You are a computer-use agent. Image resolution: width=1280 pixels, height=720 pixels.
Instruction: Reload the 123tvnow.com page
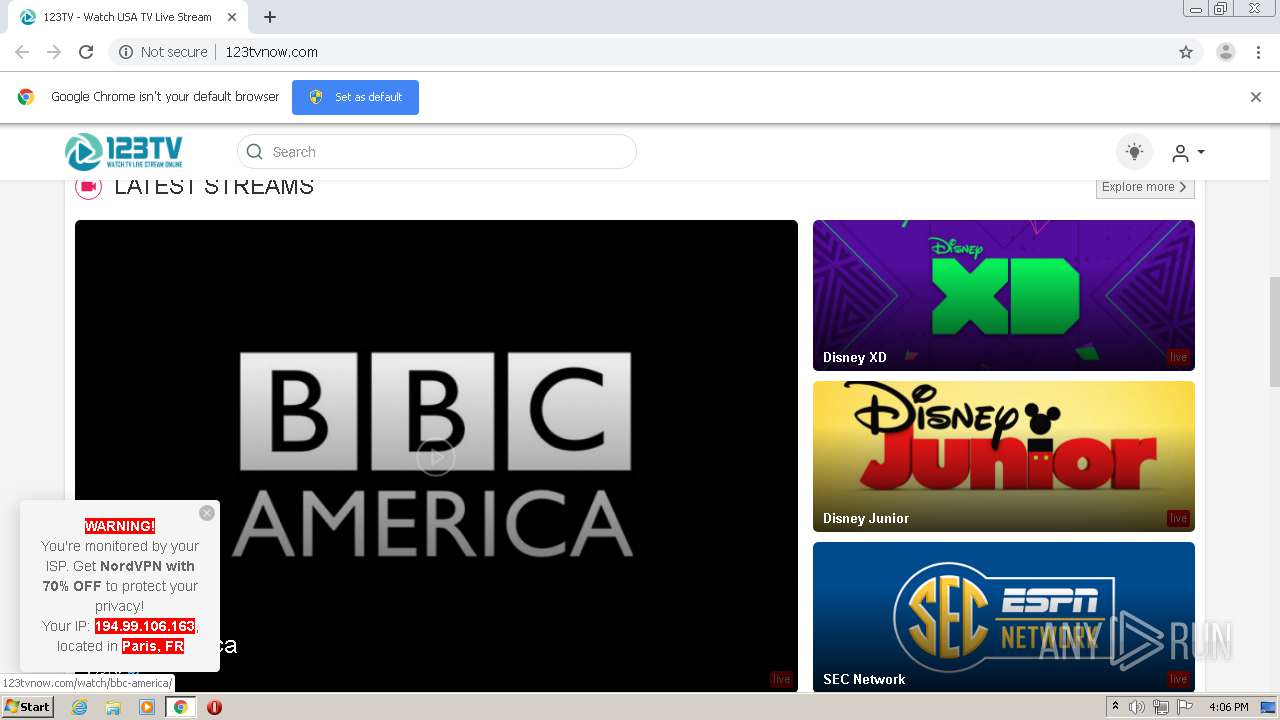click(86, 52)
